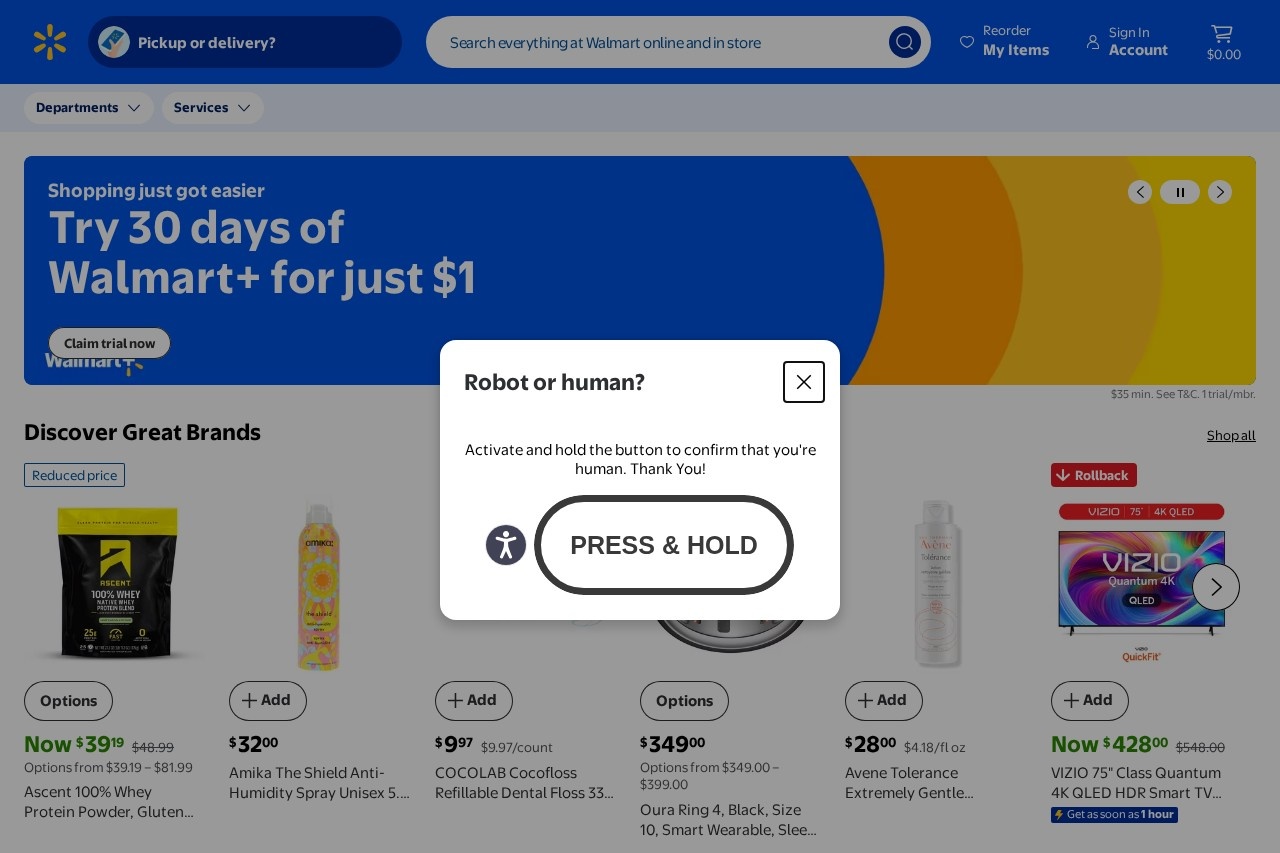
Task: Advance to next banner slide
Action: [x=1220, y=192]
